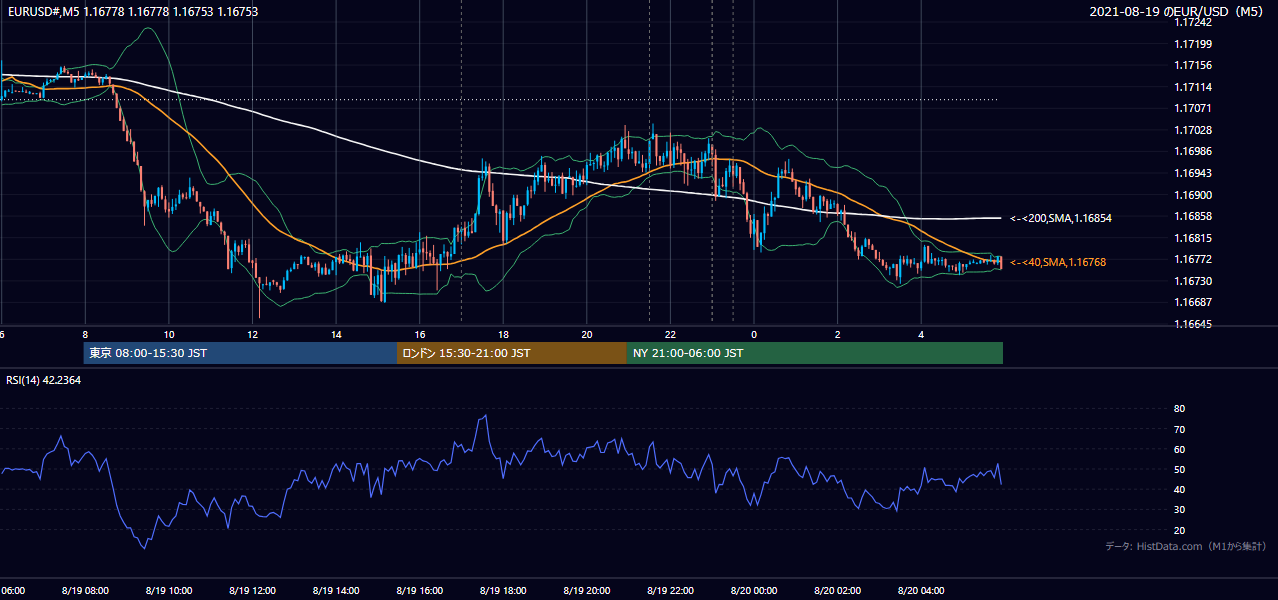The image size is (1278, 600).
Task: Click hour label 16 on the price chart axis
Action: pos(419,334)
